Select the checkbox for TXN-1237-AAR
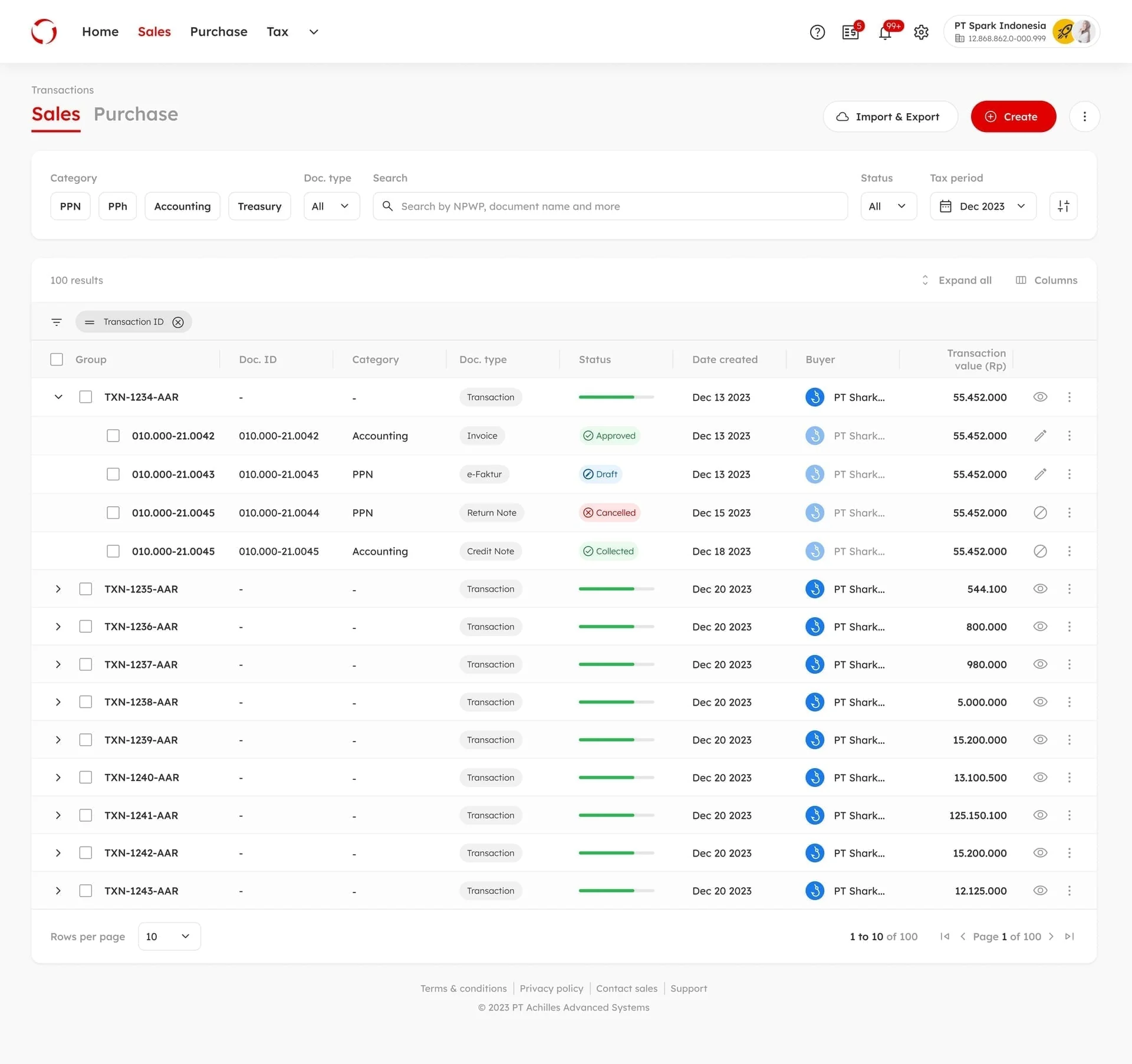Viewport: 1132px width, 1064px height. pos(85,664)
